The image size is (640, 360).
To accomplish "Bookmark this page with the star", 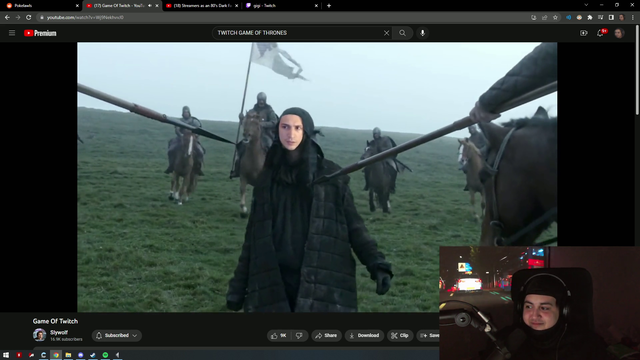I will 555,18.
